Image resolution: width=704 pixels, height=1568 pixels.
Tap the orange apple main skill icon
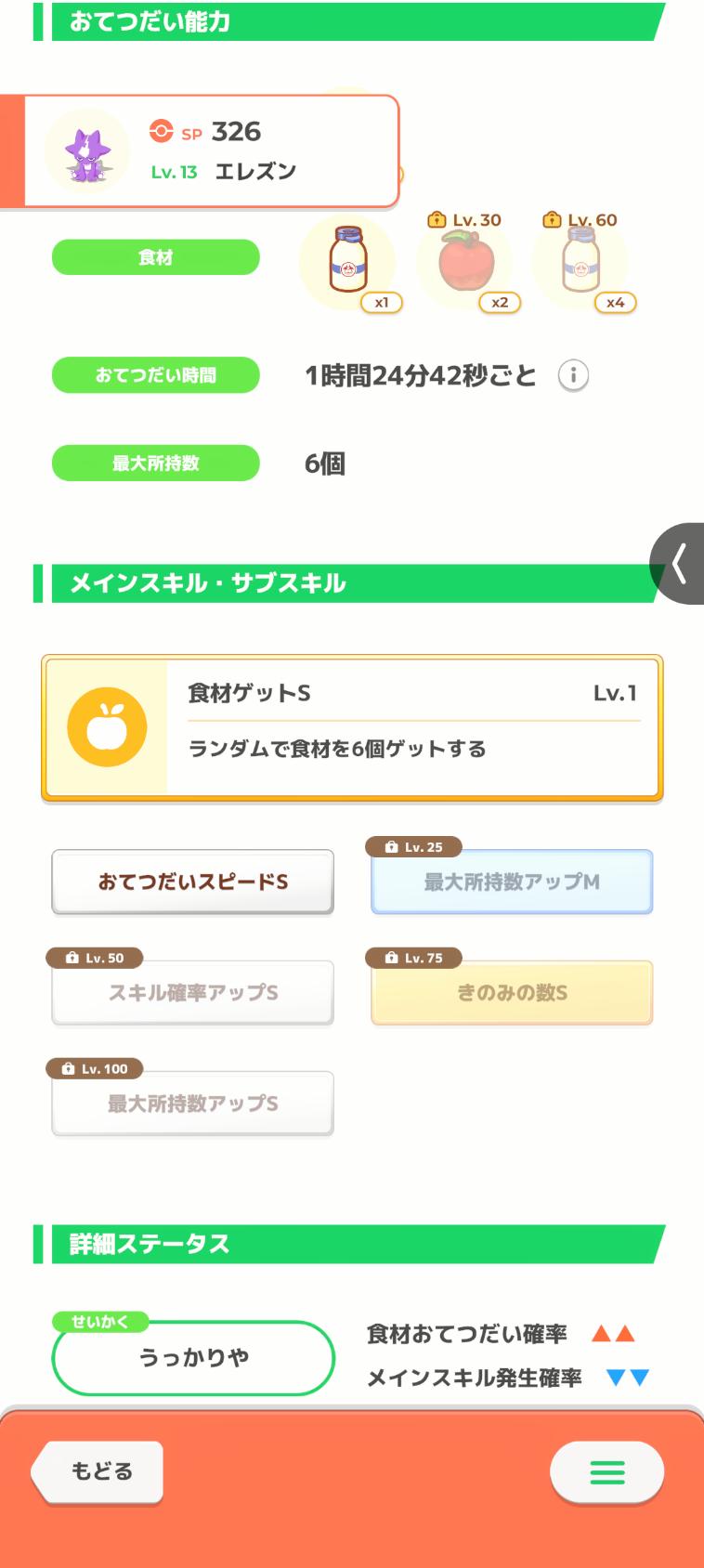pos(107,727)
